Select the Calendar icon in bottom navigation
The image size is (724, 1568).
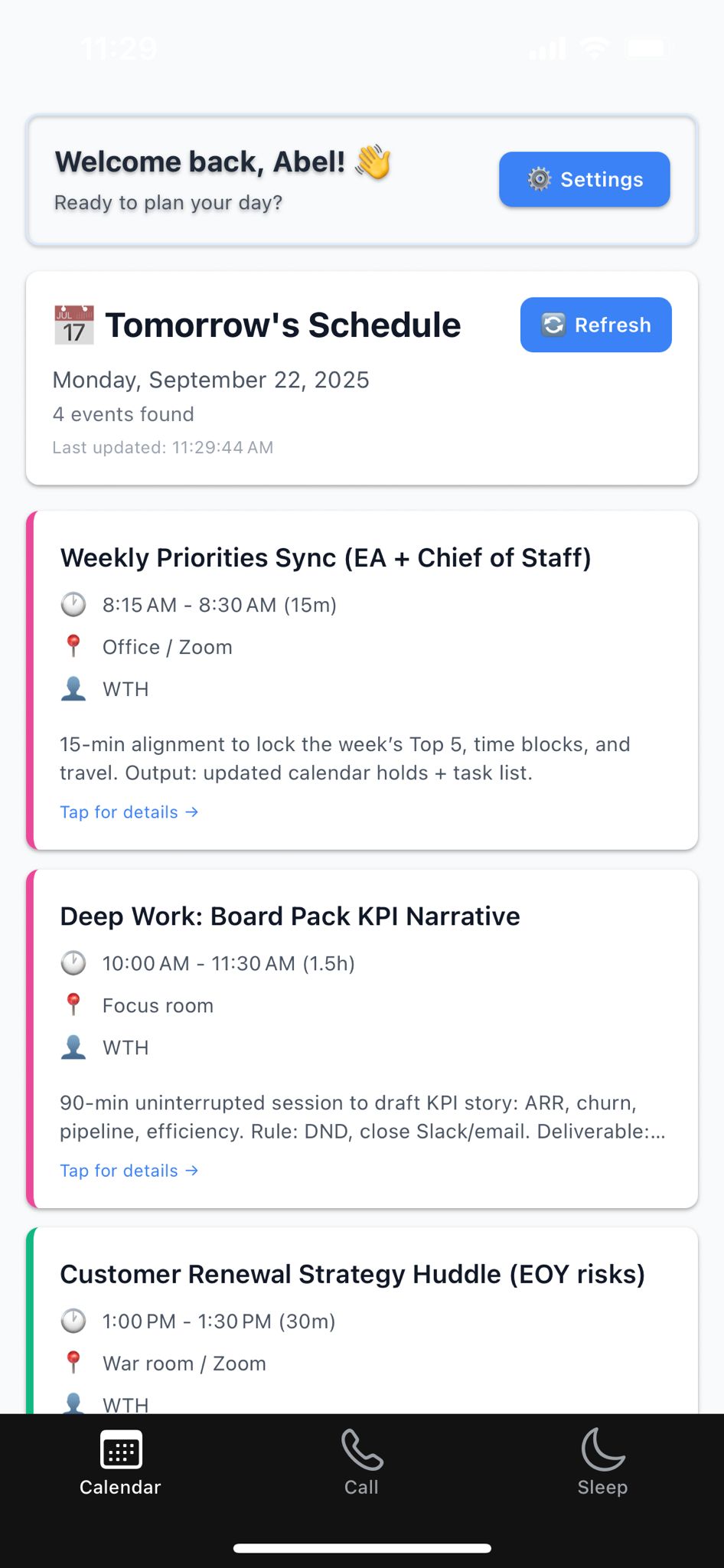pyautogui.click(x=119, y=1449)
